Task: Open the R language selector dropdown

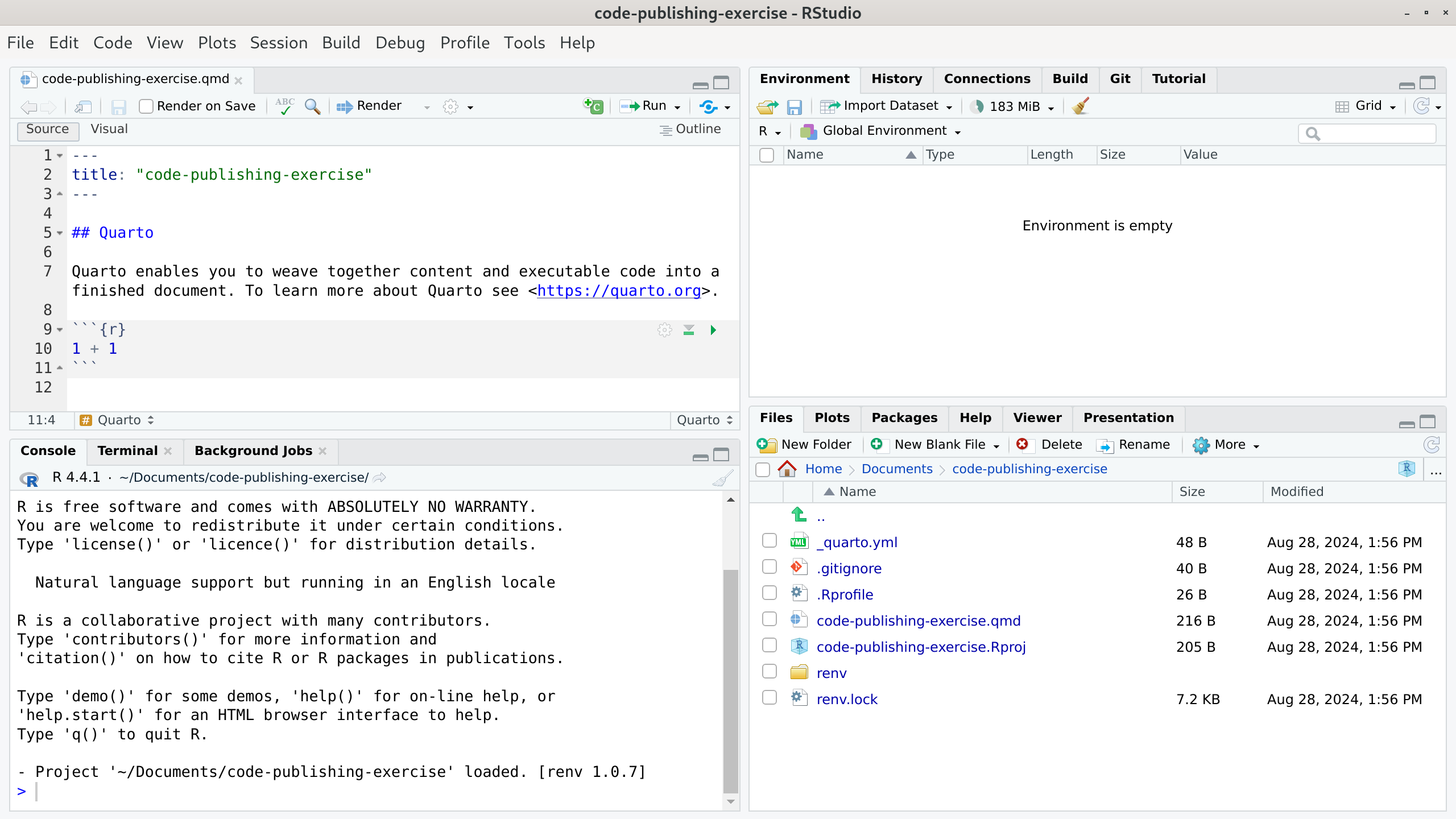Action: point(770,131)
